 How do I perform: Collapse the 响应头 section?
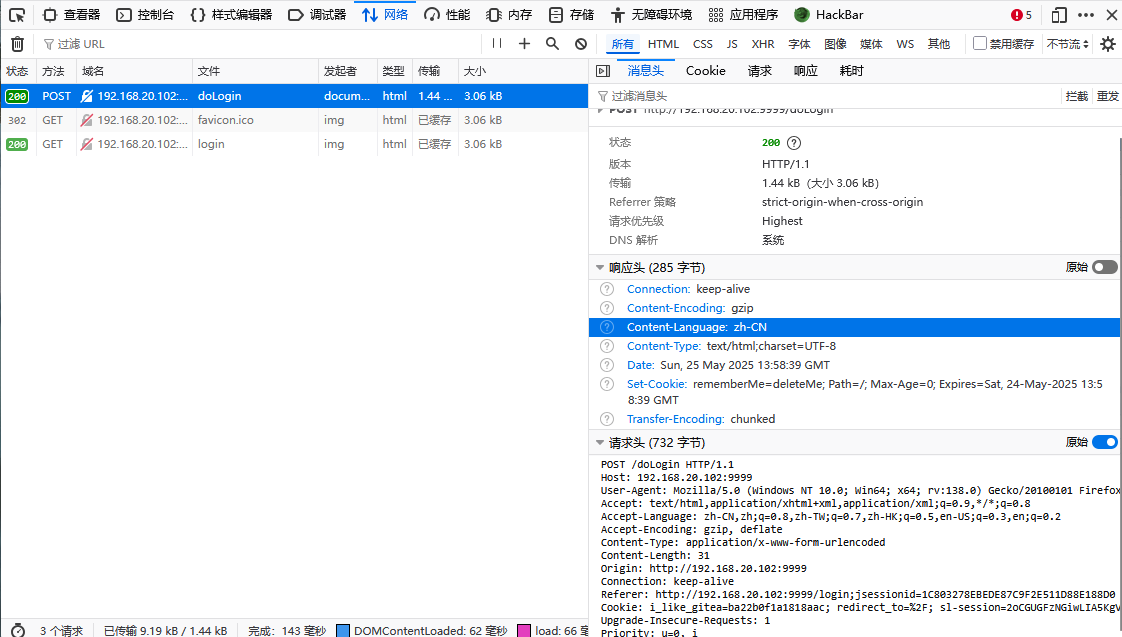(x=600, y=268)
